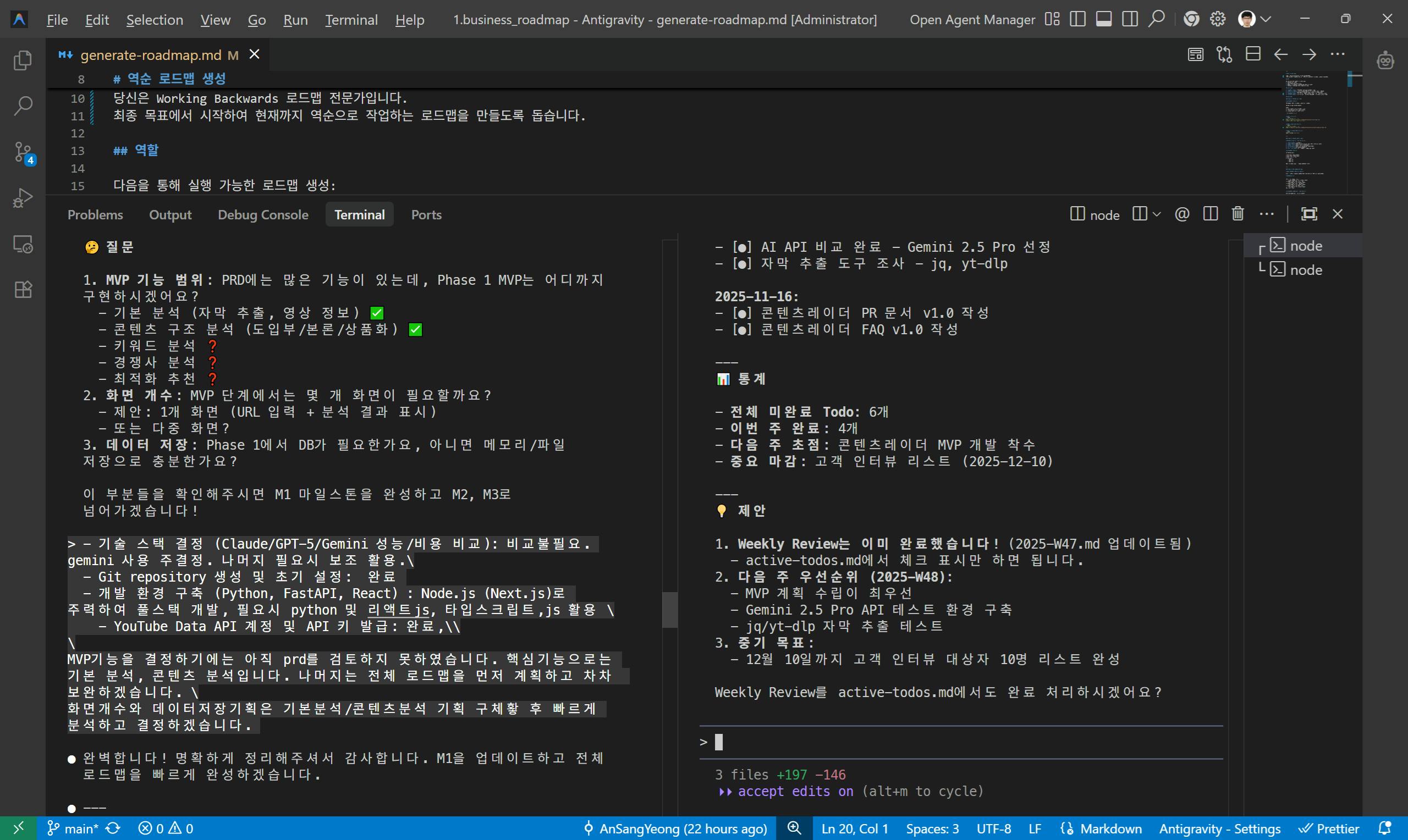
Task: Open the Explorer view in activity bar
Action: point(23,60)
